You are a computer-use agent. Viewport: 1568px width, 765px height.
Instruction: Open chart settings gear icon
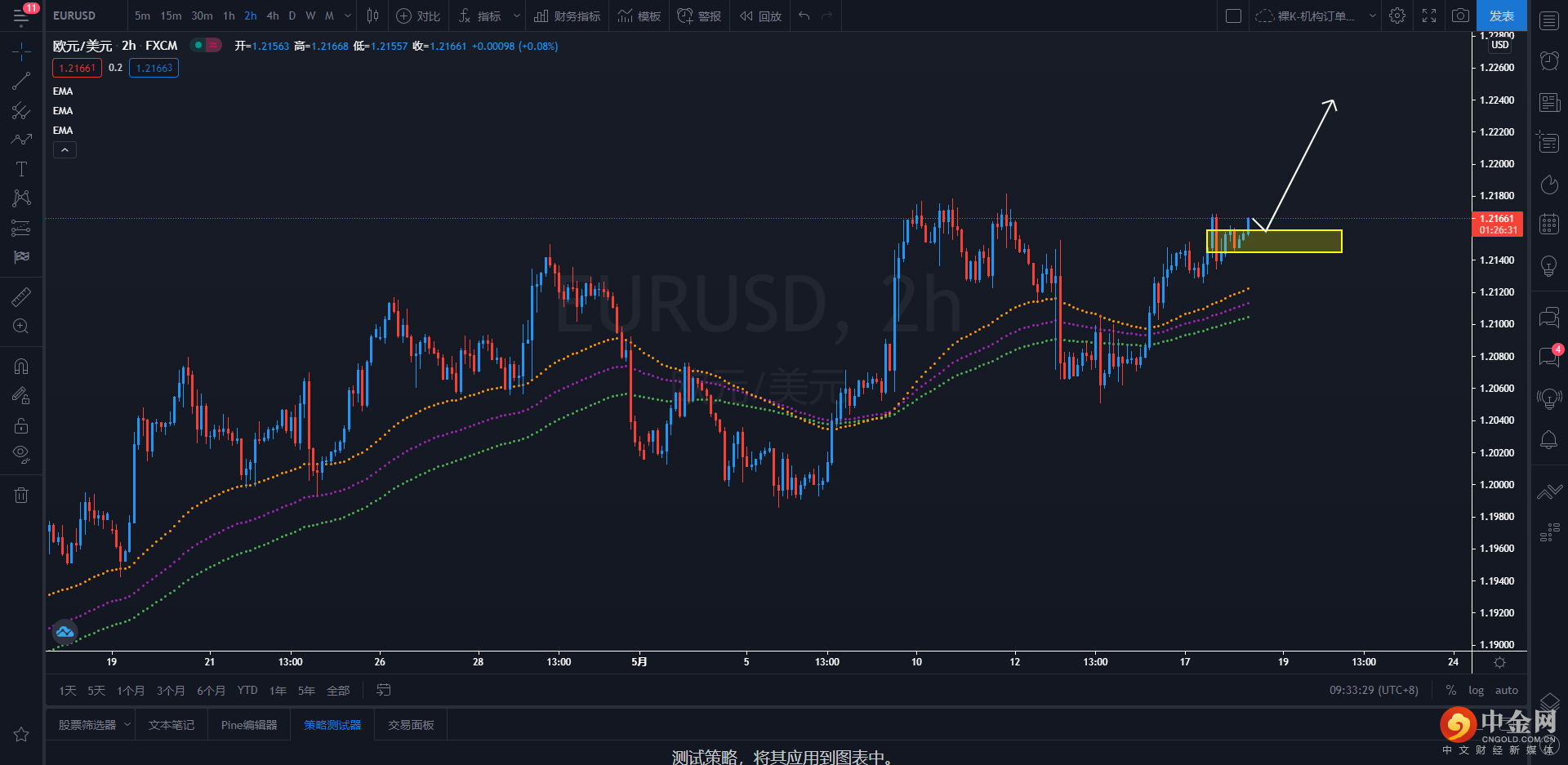pyautogui.click(x=1397, y=16)
